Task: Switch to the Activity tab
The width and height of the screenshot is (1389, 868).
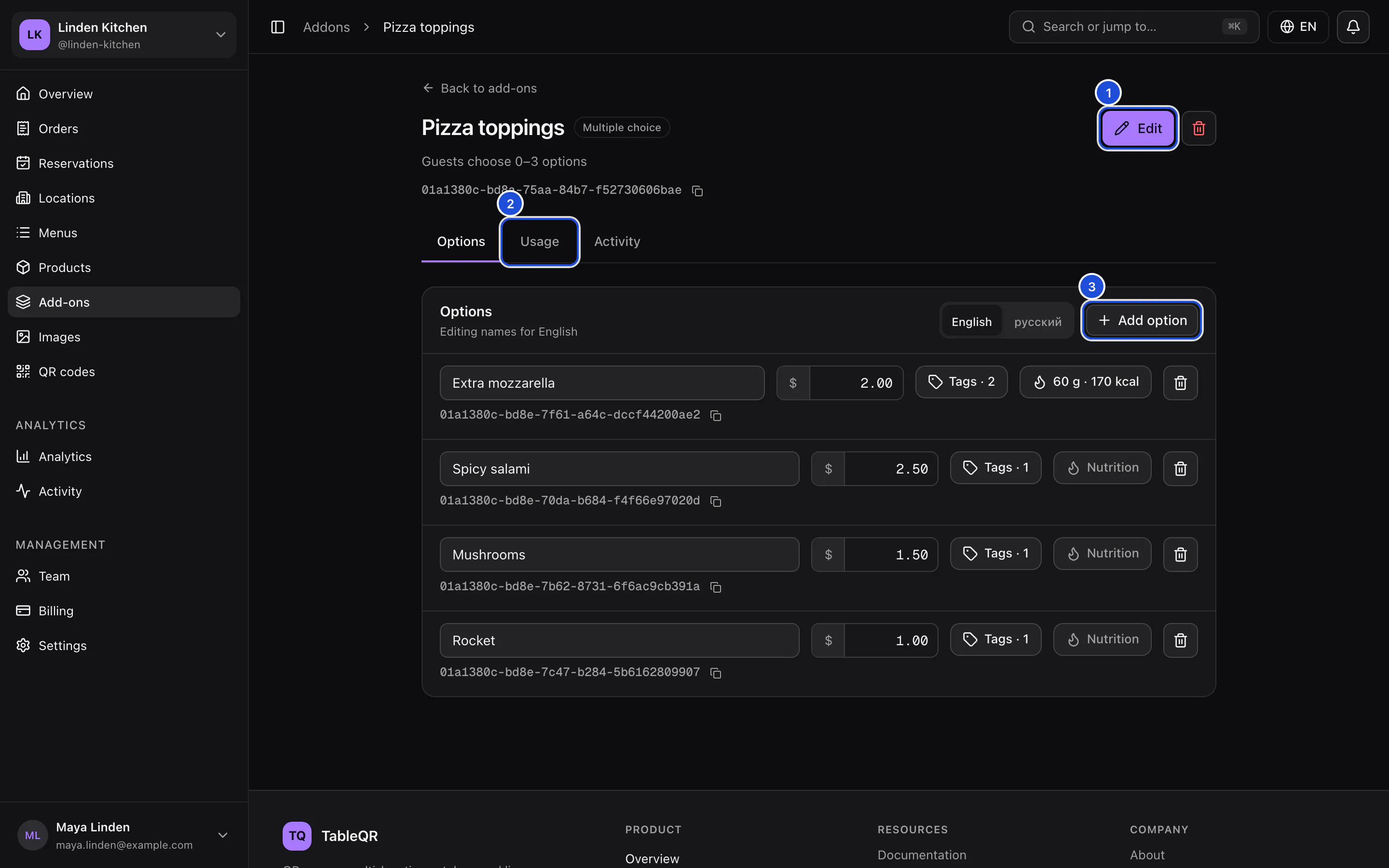Action: pos(617,242)
